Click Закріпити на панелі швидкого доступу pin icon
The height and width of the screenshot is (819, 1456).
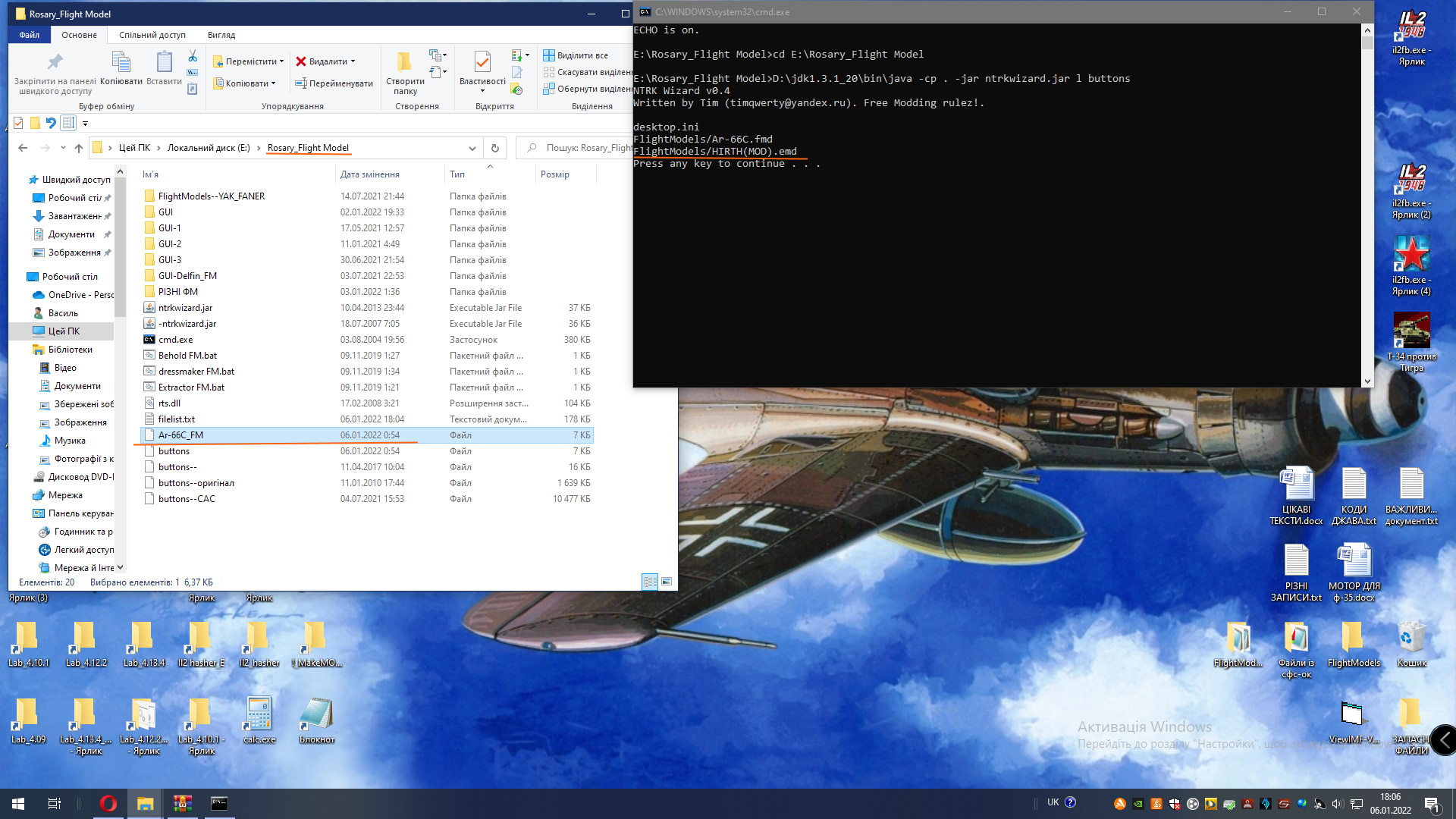pyautogui.click(x=55, y=73)
